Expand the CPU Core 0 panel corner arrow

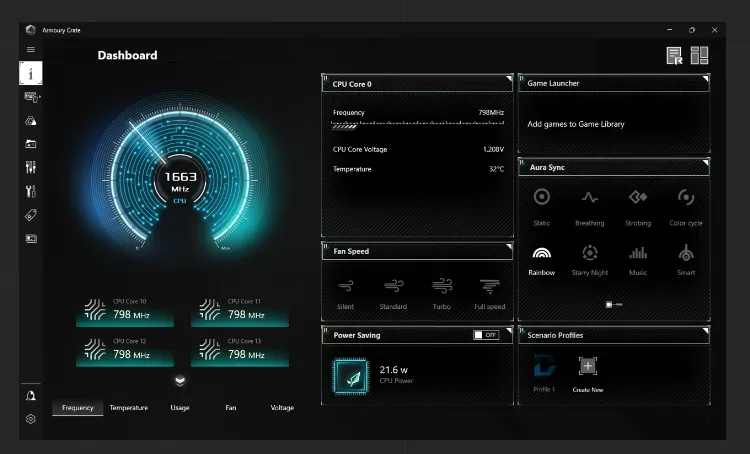coord(509,78)
